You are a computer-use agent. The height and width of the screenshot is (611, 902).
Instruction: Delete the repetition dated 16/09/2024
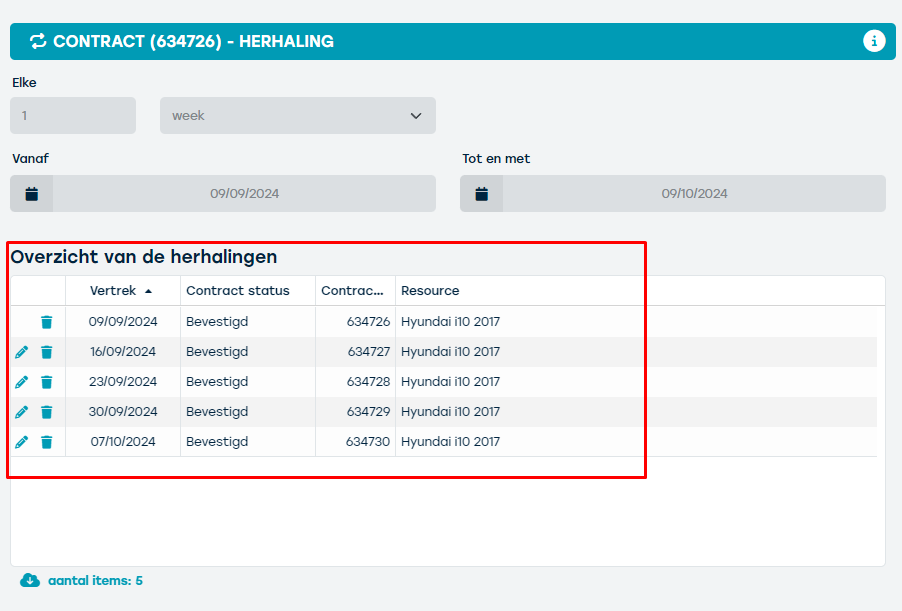tap(47, 352)
